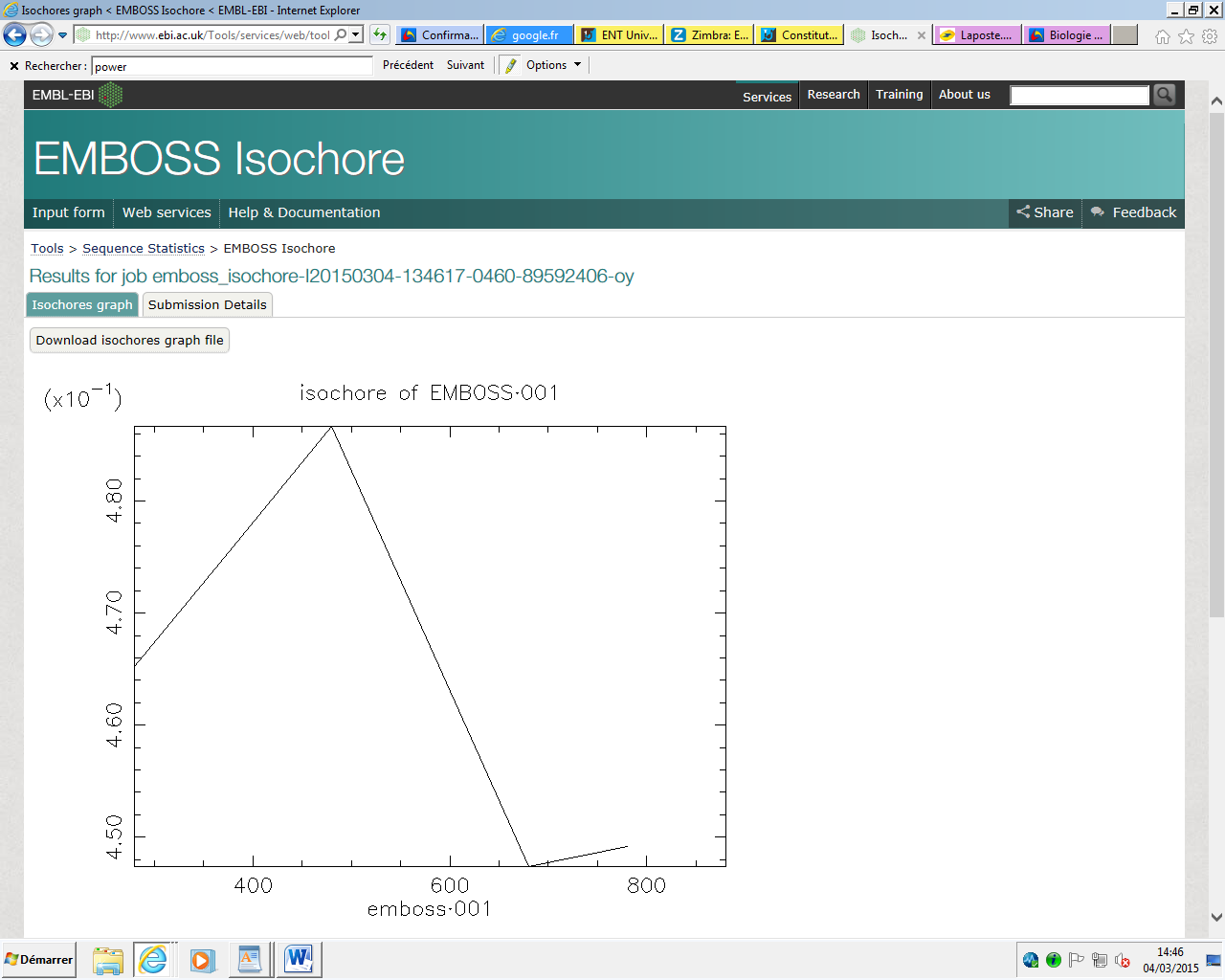Click the EMBL-EBI logo
The image size is (1225, 980).
click(77, 95)
